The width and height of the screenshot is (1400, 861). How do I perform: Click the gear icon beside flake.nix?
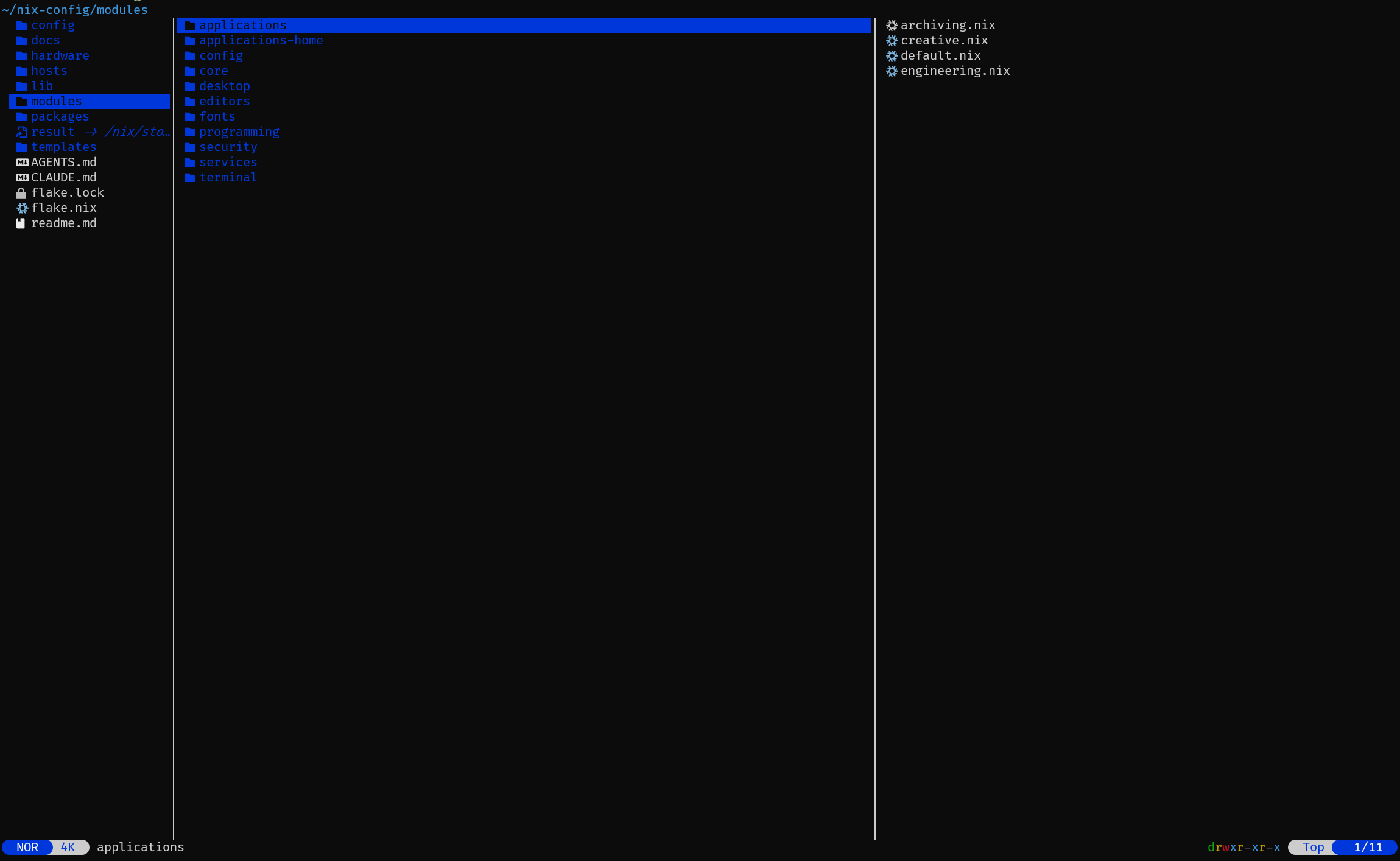(x=22, y=208)
